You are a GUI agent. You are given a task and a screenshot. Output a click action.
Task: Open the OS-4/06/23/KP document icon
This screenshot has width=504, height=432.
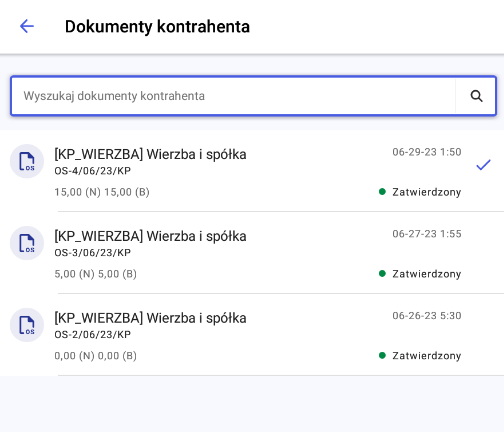coord(27,161)
